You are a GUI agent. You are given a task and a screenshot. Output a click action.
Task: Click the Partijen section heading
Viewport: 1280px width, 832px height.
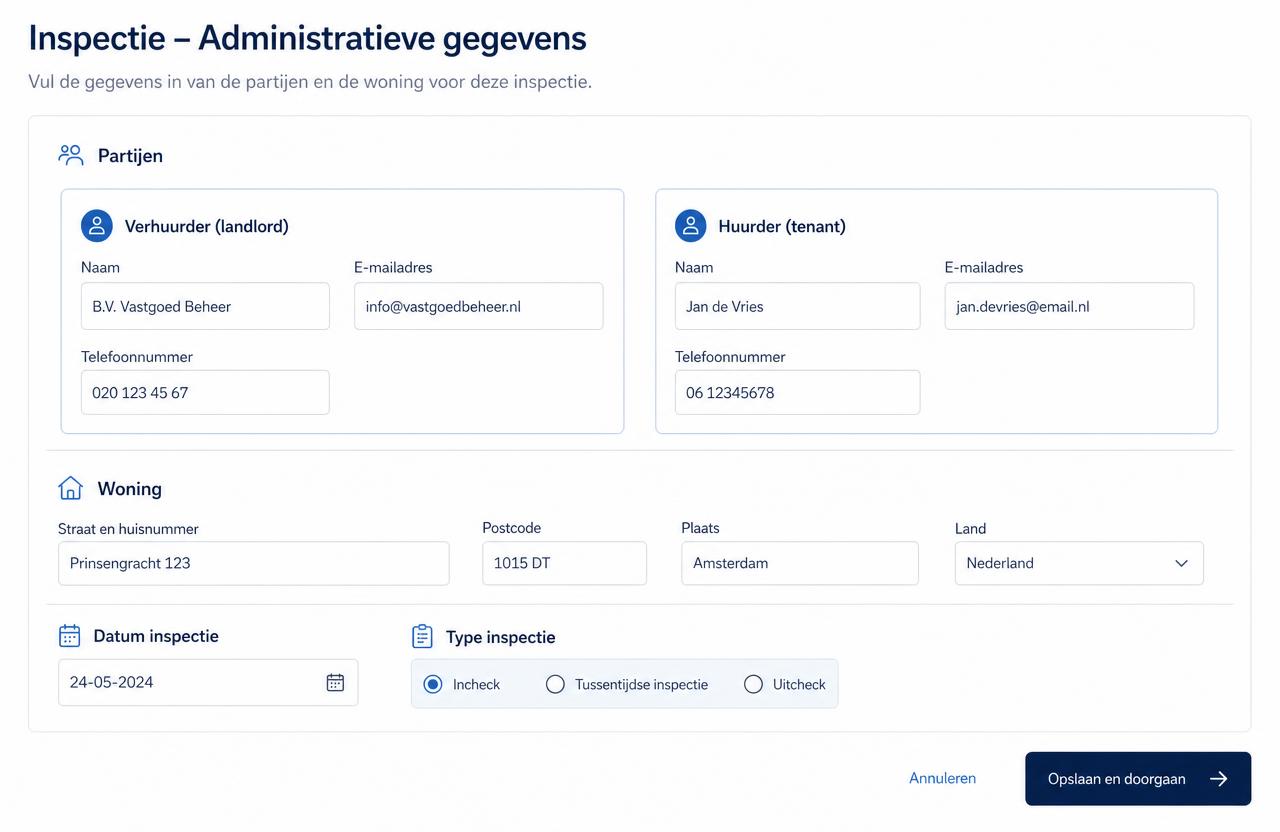[x=130, y=155]
